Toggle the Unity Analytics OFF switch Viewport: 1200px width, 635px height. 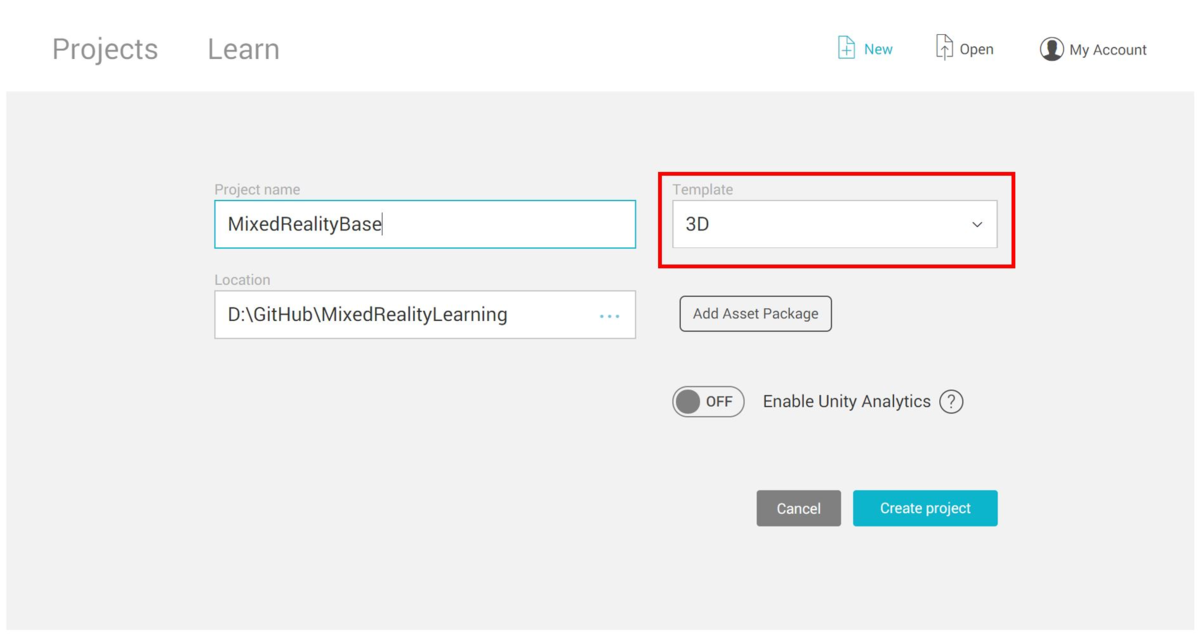[708, 402]
